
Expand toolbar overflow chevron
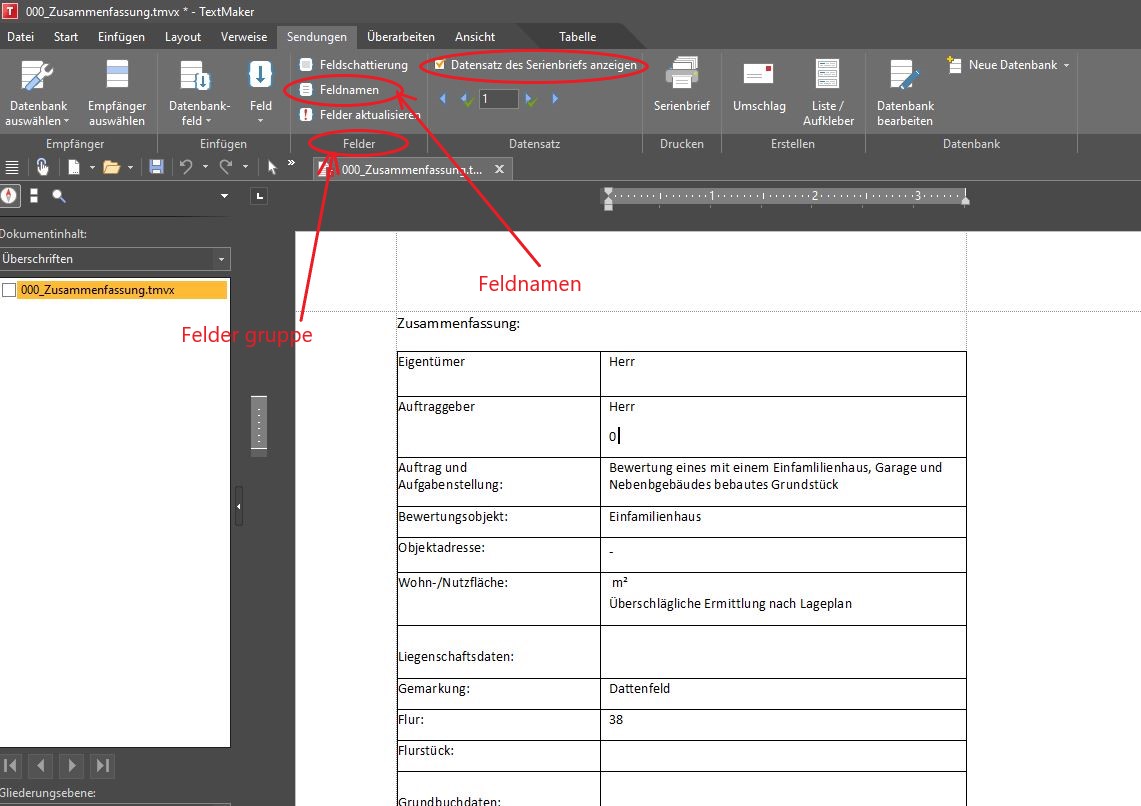pos(291,163)
